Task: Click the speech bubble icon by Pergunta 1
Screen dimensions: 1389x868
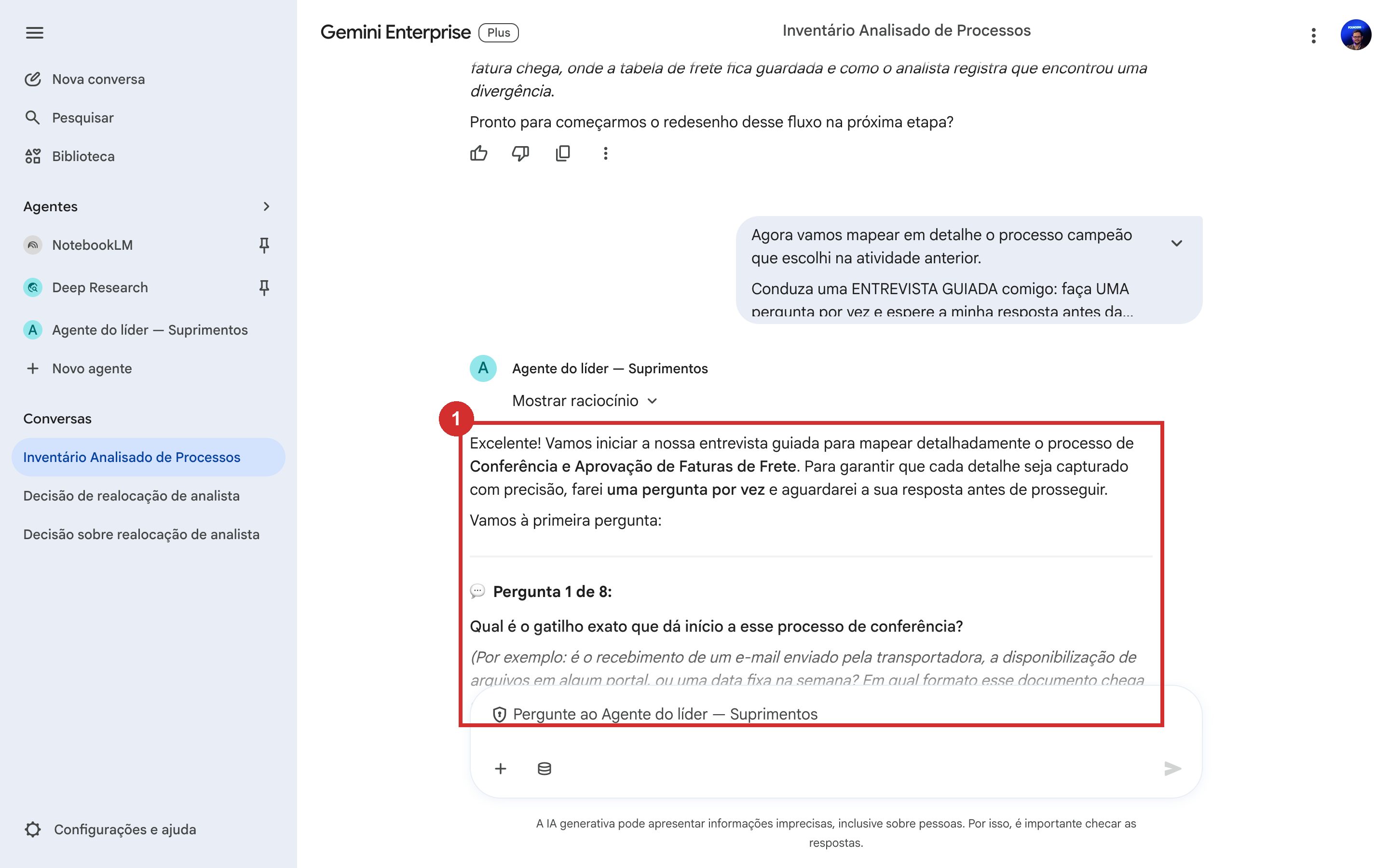Action: pyautogui.click(x=477, y=591)
